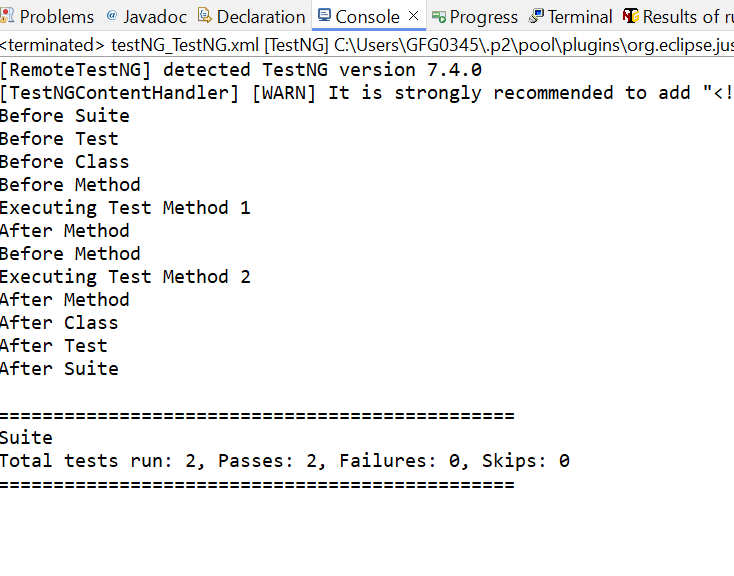Click the 'After Suite' console line

click(x=59, y=369)
